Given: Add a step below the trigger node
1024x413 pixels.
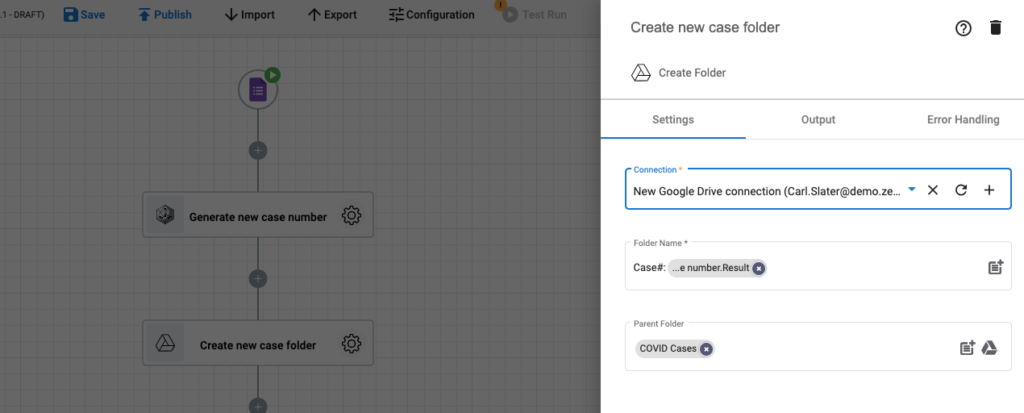Looking at the screenshot, I should 258,151.
